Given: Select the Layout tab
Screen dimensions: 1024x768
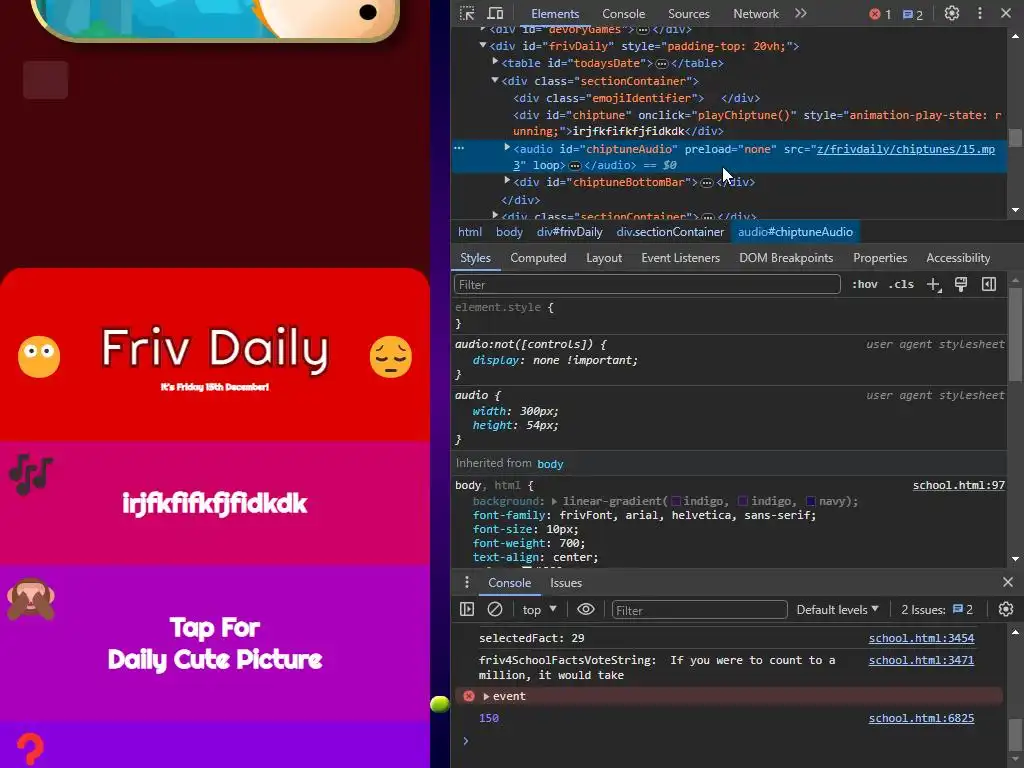Looking at the screenshot, I should click(x=604, y=258).
